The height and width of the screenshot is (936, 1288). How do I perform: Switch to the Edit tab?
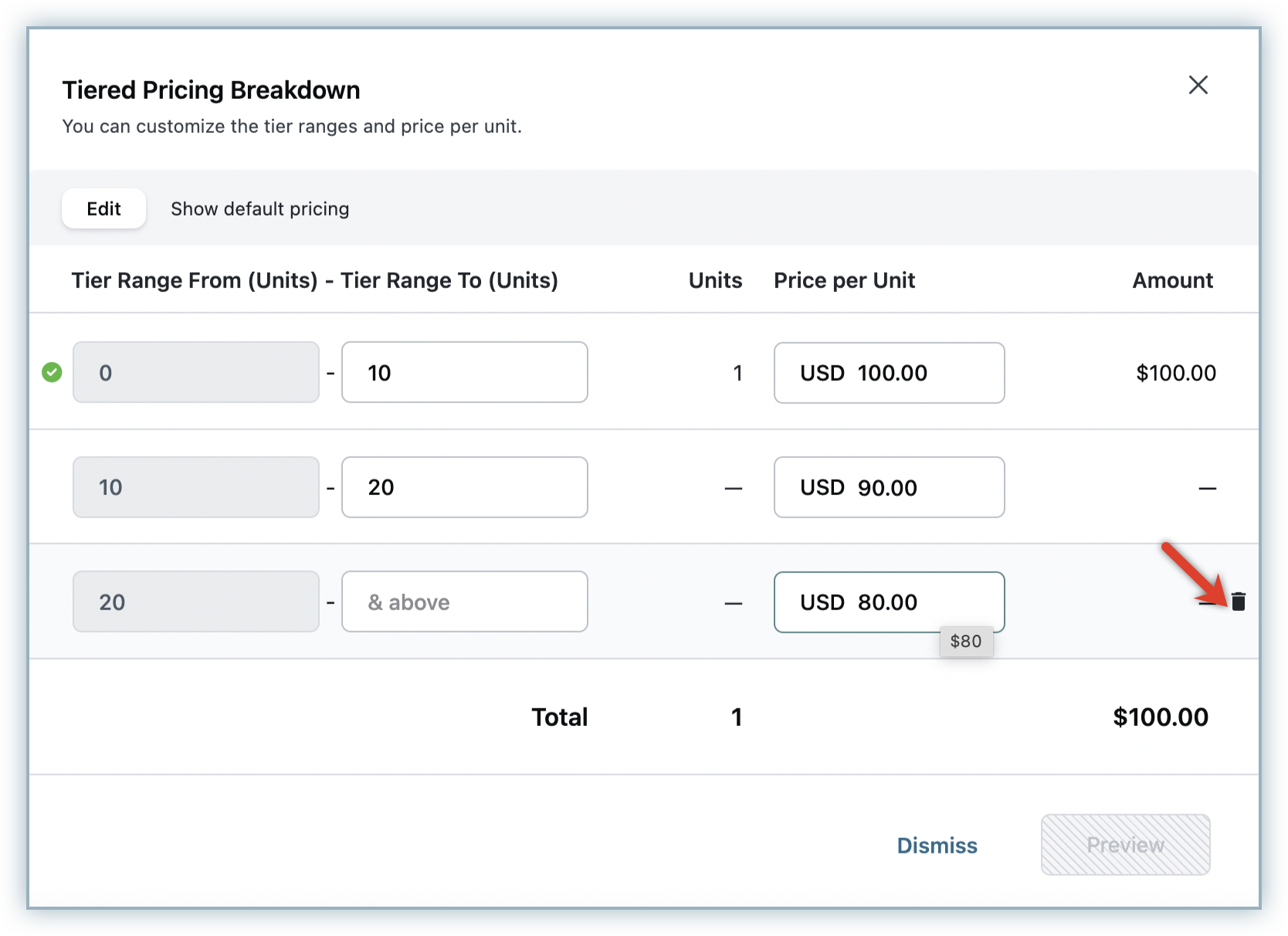pos(103,209)
